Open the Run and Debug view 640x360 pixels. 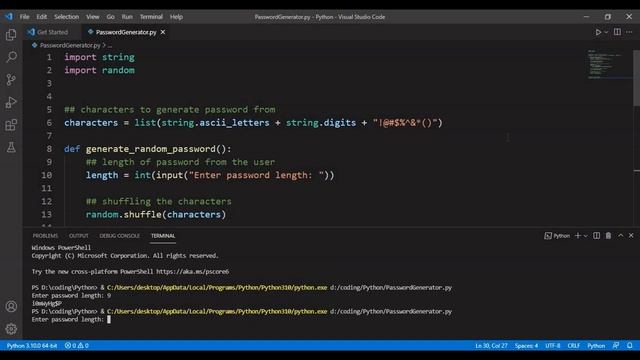pyautogui.click(x=11, y=102)
